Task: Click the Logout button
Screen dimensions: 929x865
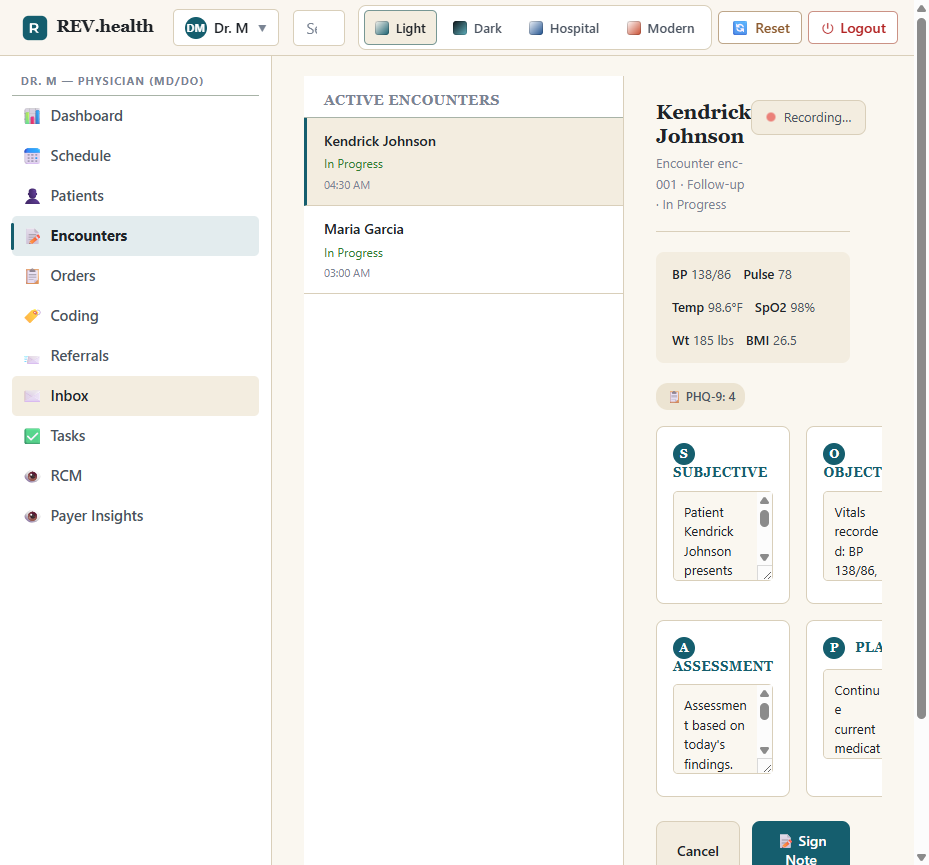Action: [x=853, y=28]
